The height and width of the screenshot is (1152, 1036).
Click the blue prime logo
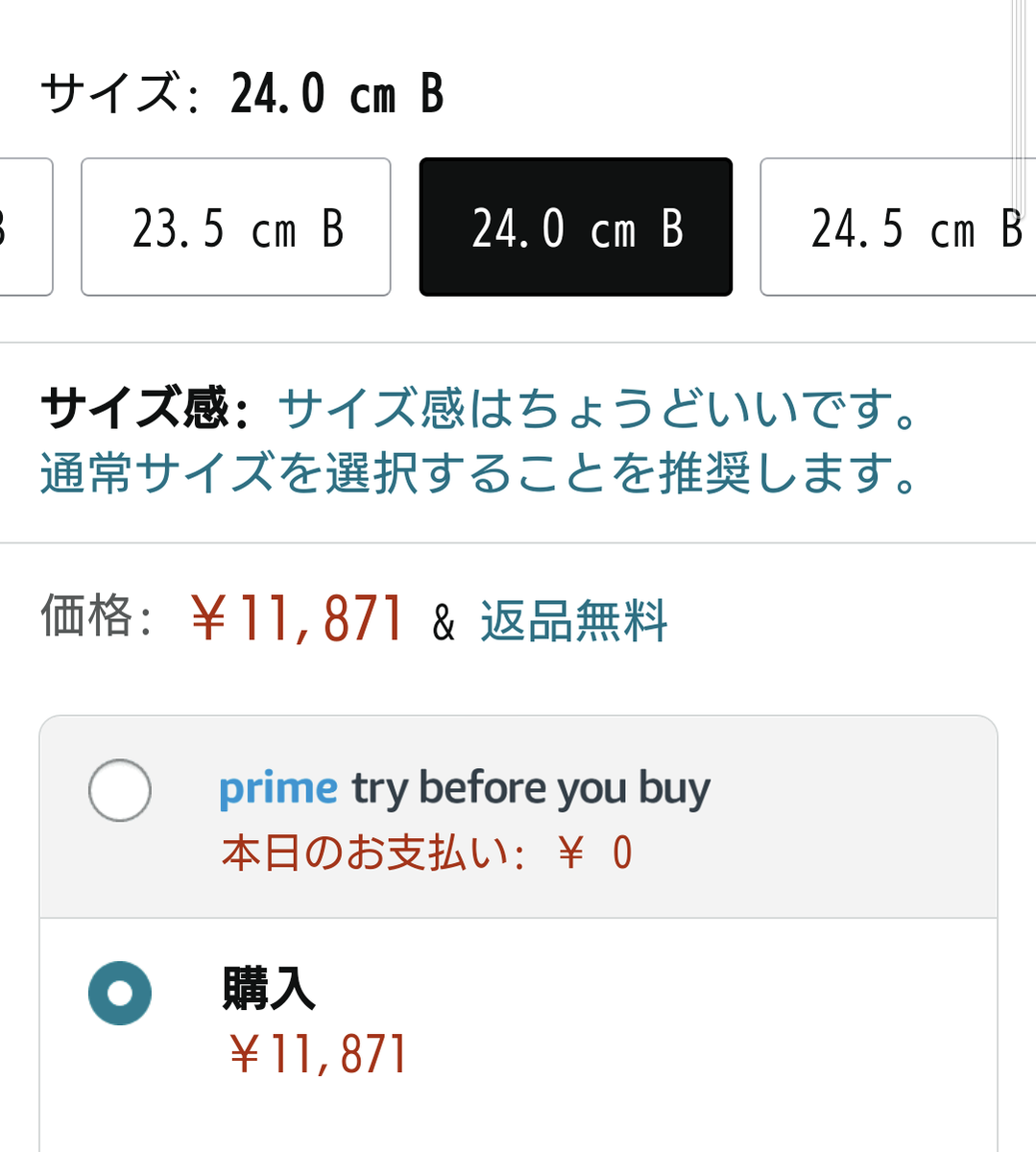click(277, 789)
